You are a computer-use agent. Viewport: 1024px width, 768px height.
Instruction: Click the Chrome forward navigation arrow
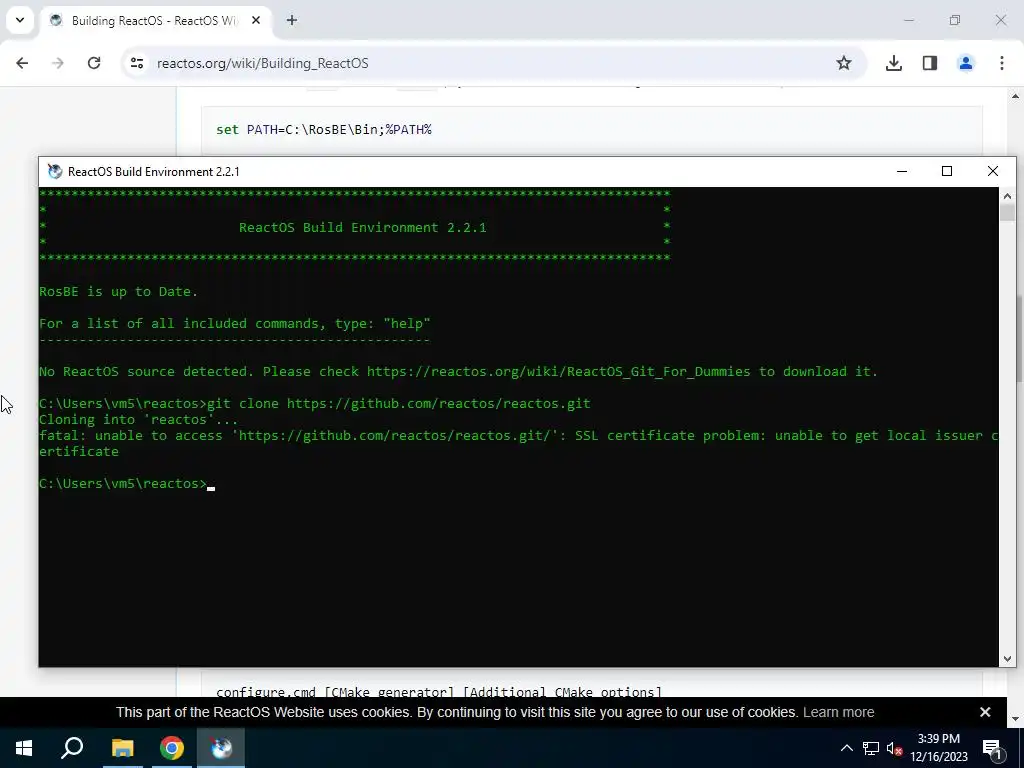[58, 63]
